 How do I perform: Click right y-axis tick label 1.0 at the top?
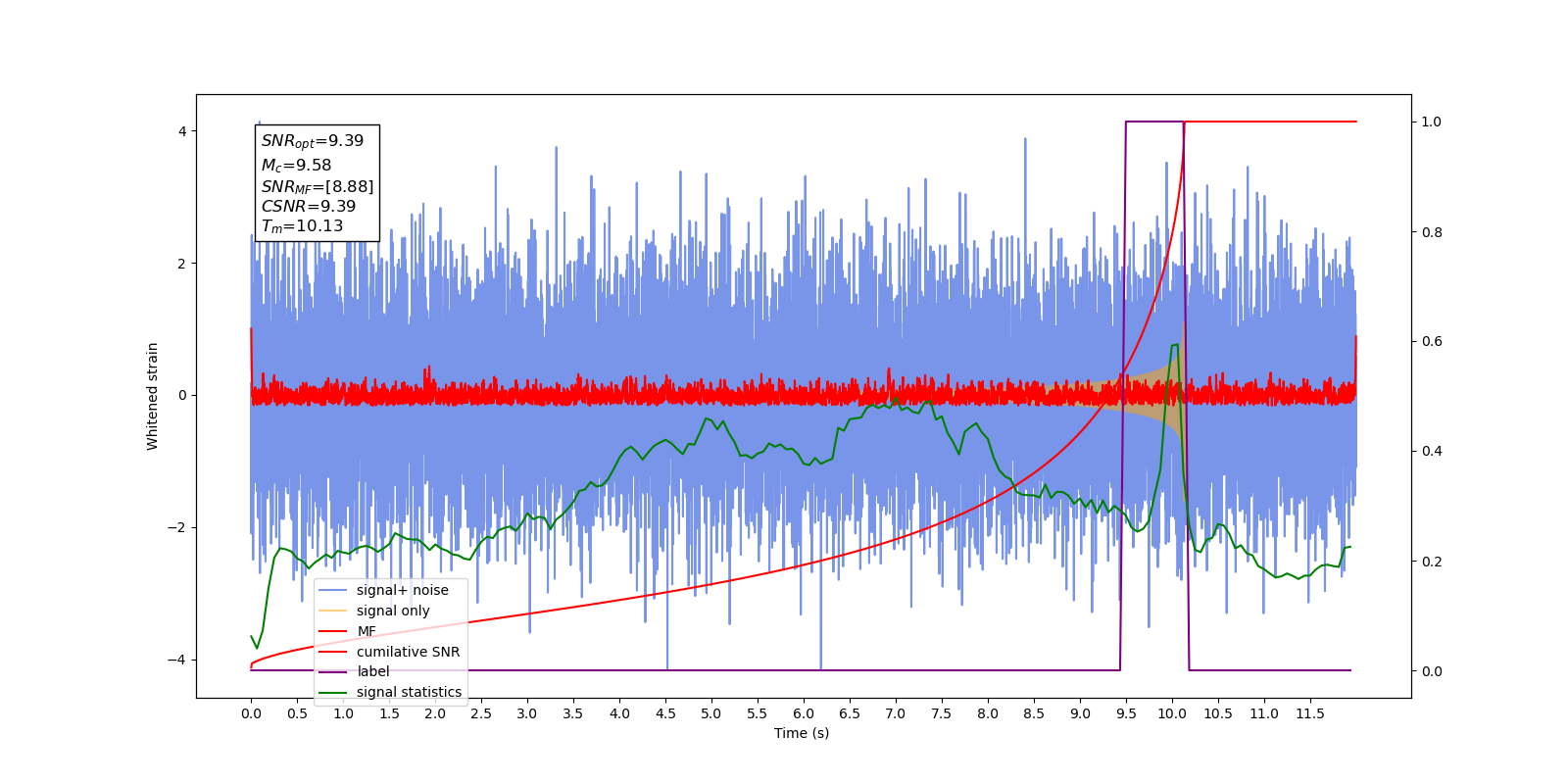coord(1432,122)
